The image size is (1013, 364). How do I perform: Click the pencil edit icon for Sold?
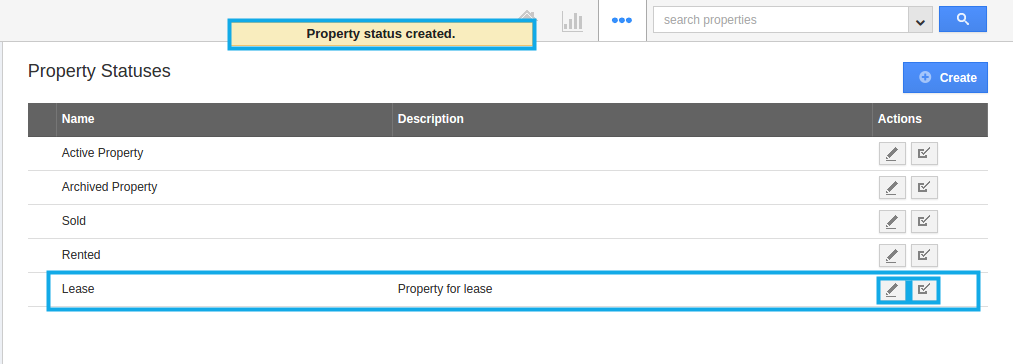892,222
